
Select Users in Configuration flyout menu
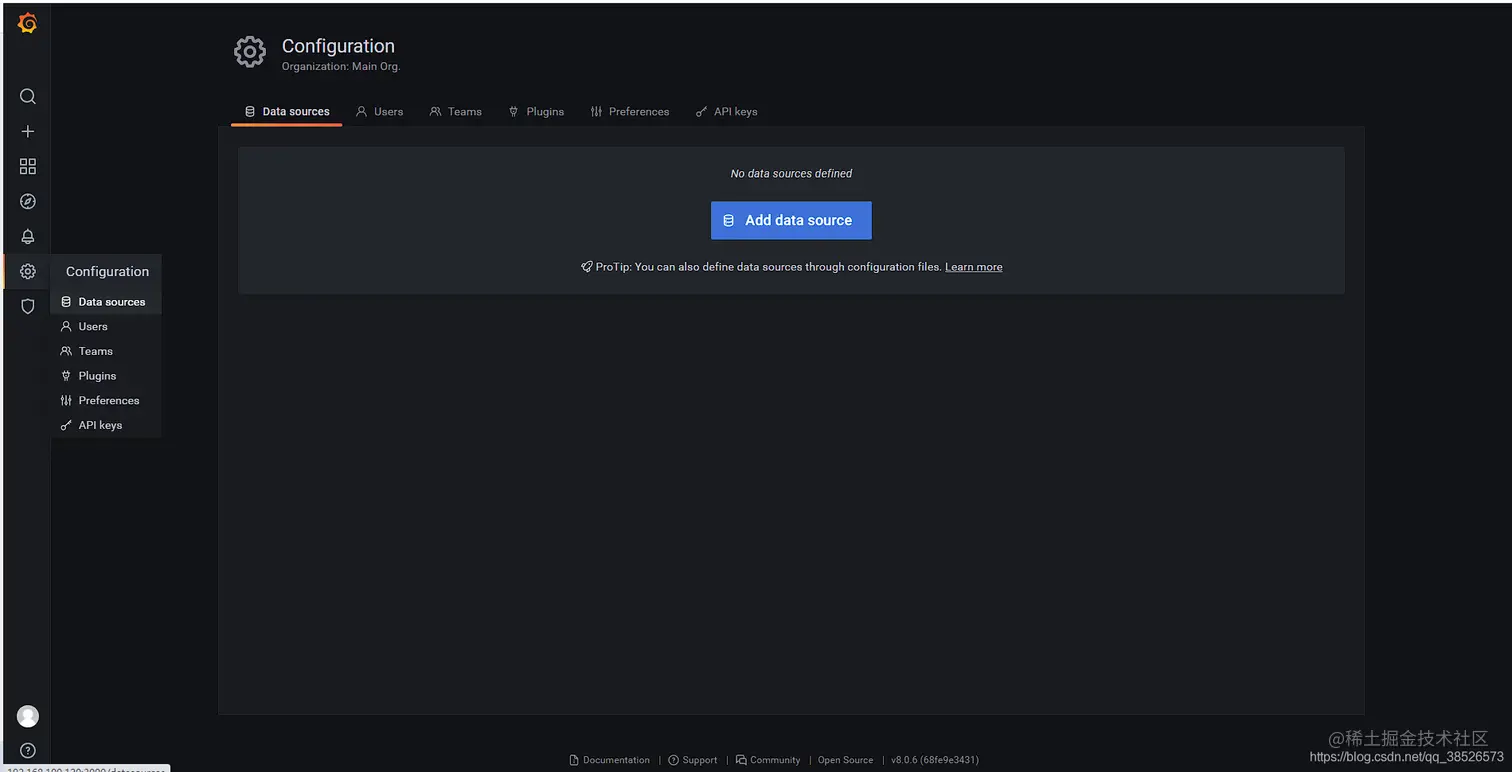(x=106, y=326)
